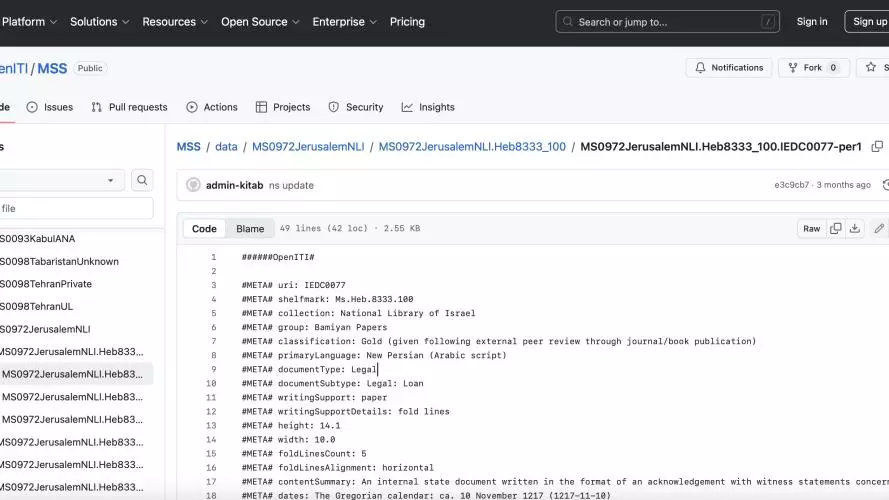The image size is (889, 500).
Task: Switch to the Blame view
Action: (x=250, y=228)
